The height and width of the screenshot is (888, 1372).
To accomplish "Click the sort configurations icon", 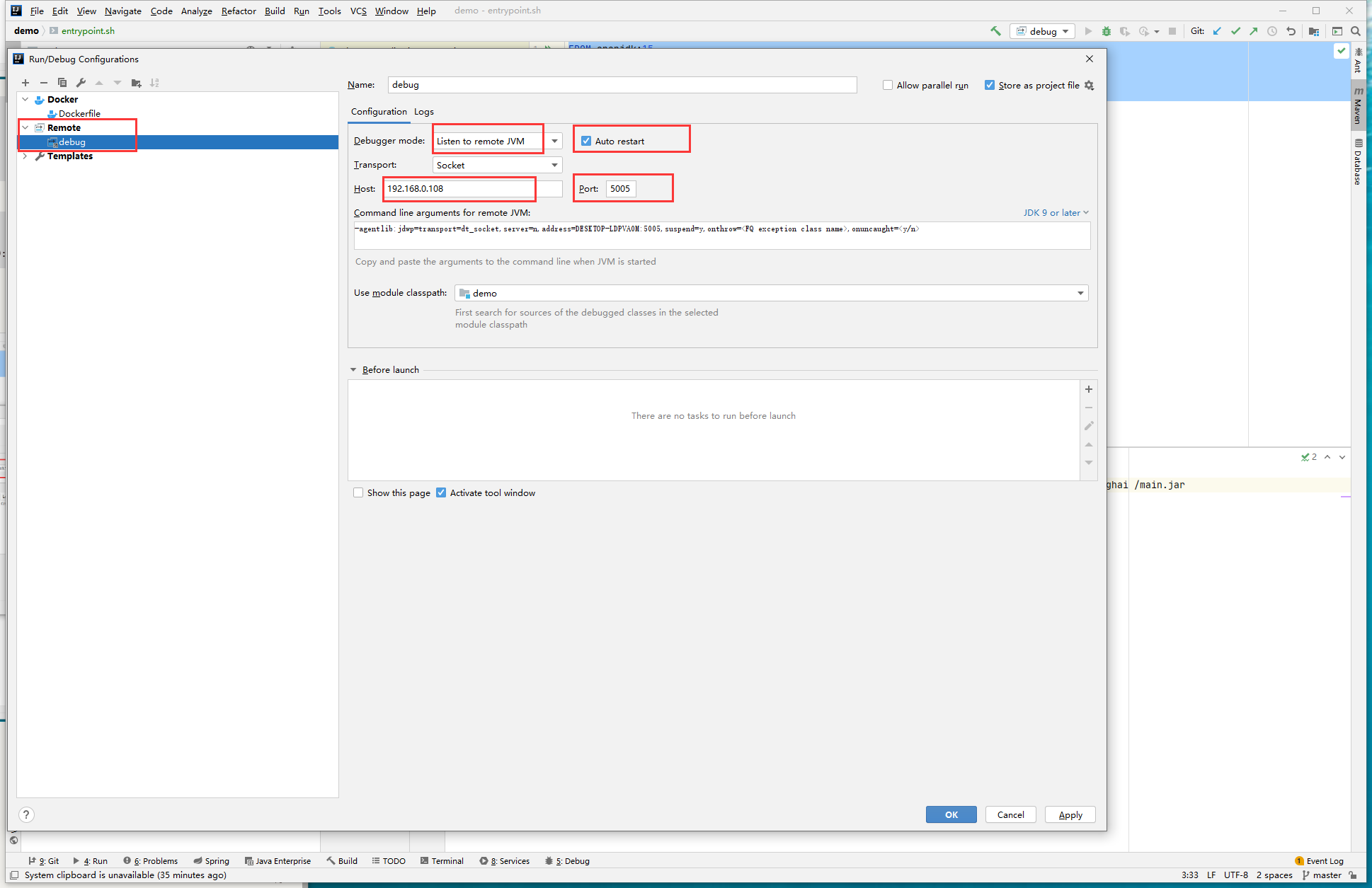I will pos(154,83).
